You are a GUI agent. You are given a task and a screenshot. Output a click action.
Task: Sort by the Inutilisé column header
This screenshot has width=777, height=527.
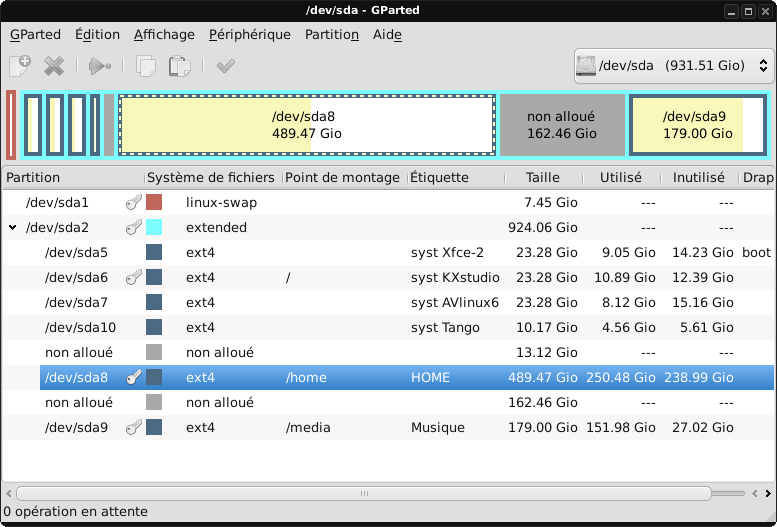(699, 177)
